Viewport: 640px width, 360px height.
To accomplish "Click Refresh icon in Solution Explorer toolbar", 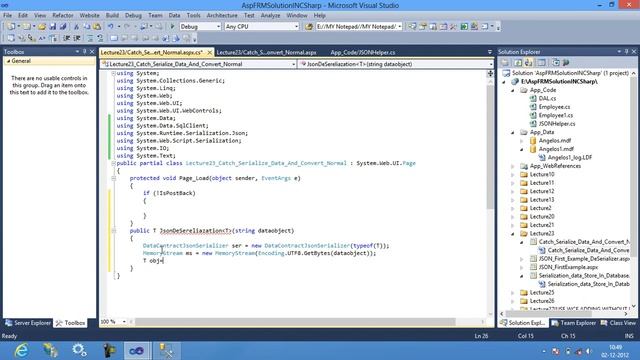I will pos(518,62).
